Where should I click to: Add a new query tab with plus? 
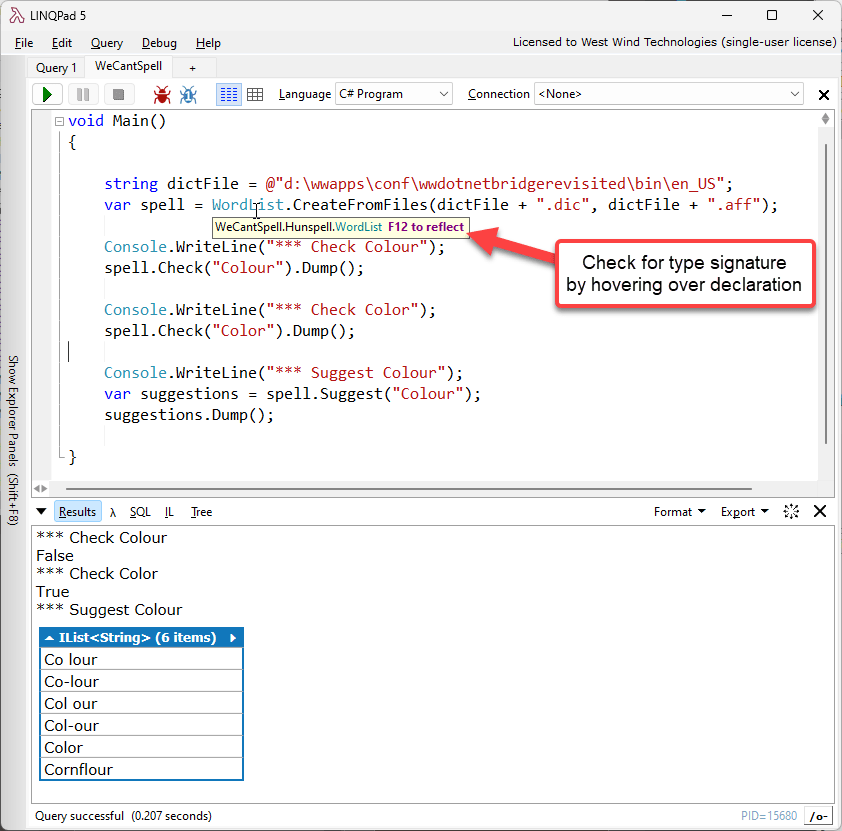pos(192,67)
